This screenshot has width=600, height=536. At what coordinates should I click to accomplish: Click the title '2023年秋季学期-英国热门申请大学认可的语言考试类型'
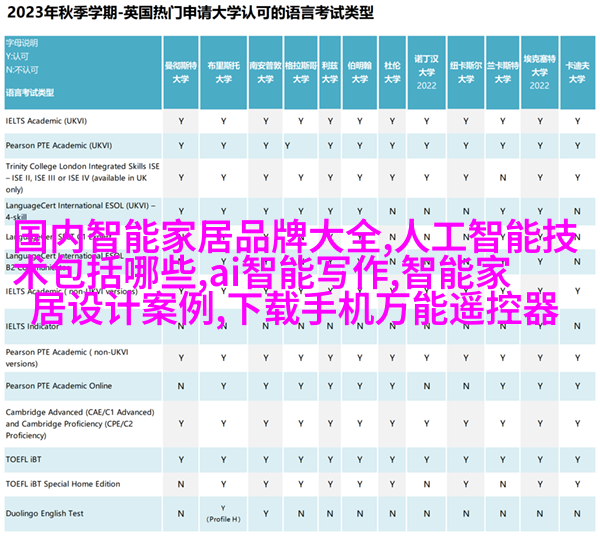190,13
